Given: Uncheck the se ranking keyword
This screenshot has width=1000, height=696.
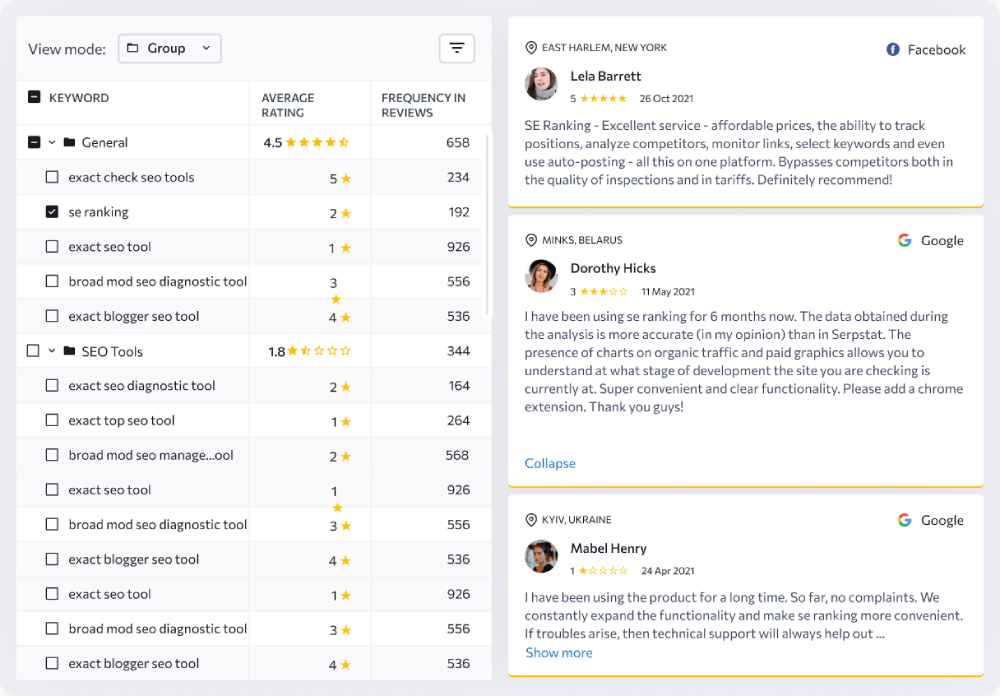Looking at the screenshot, I should coord(52,212).
